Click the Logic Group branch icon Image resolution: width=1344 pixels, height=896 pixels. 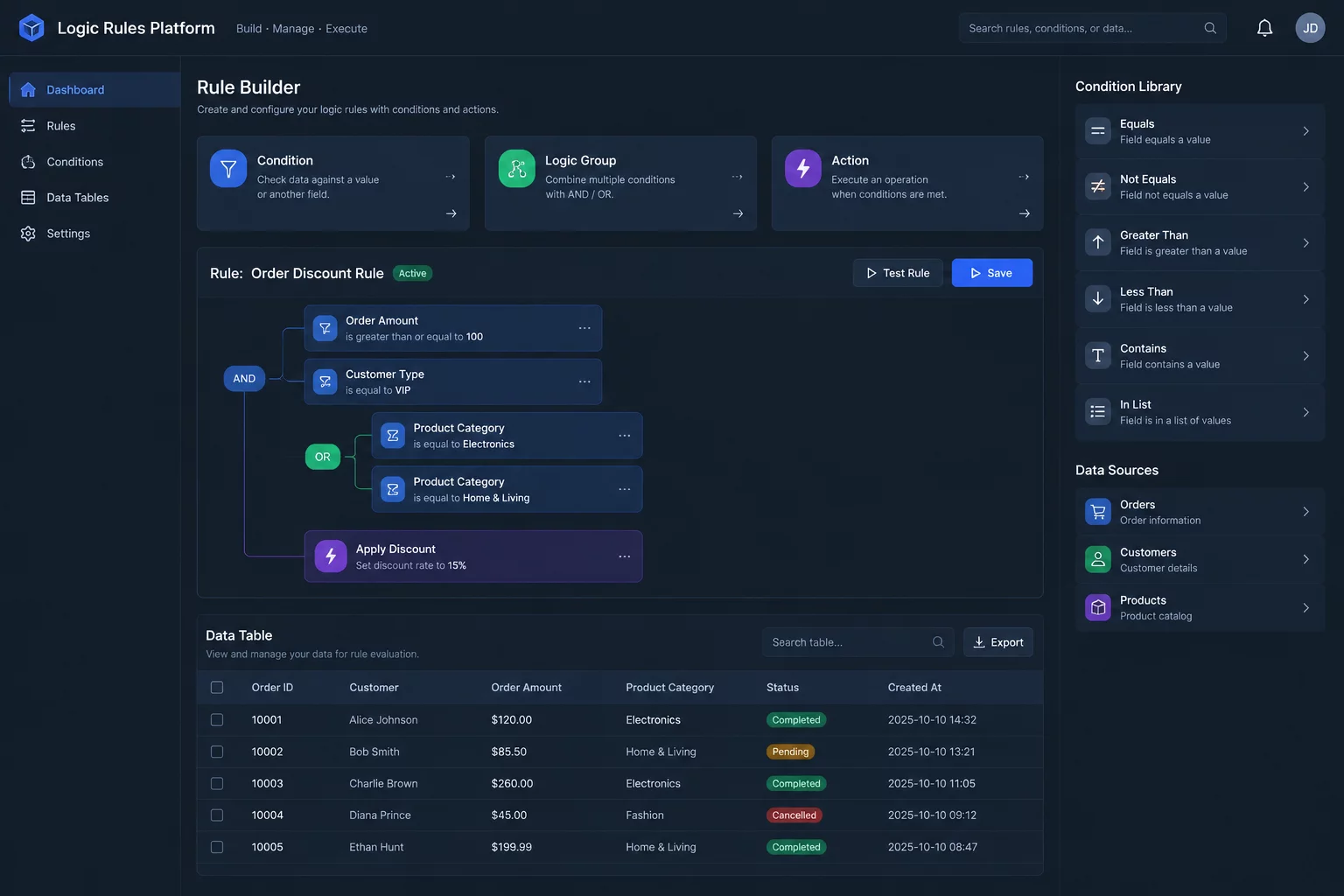(x=516, y=168)
